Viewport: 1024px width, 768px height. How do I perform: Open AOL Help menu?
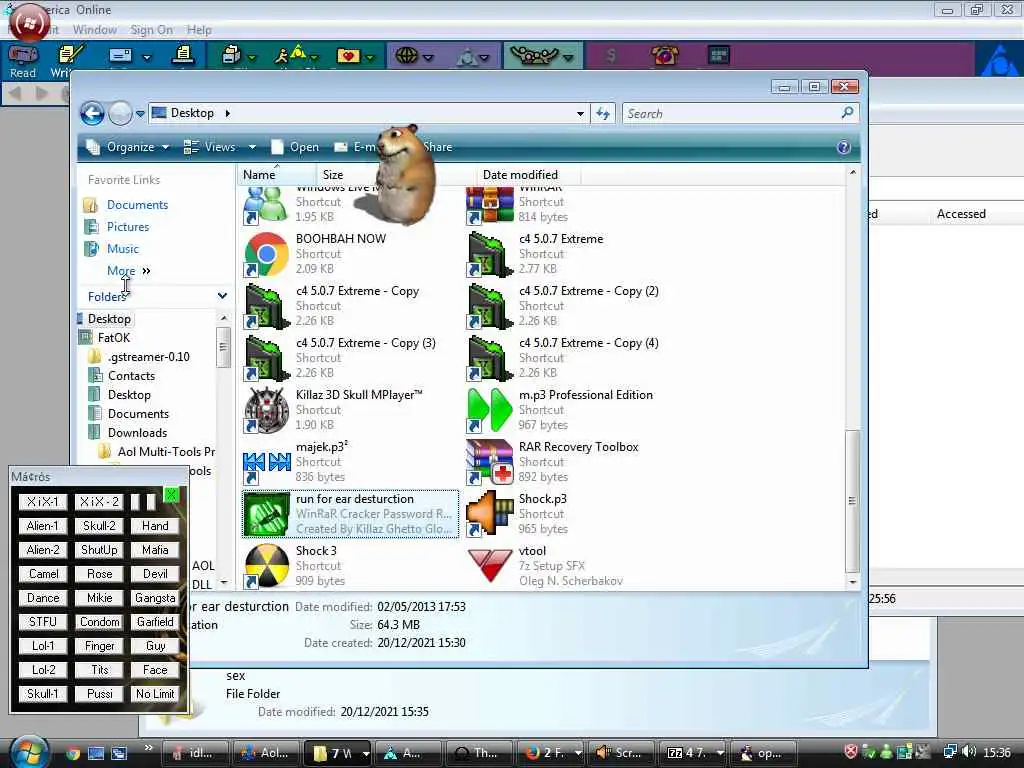tap(199, 30)
